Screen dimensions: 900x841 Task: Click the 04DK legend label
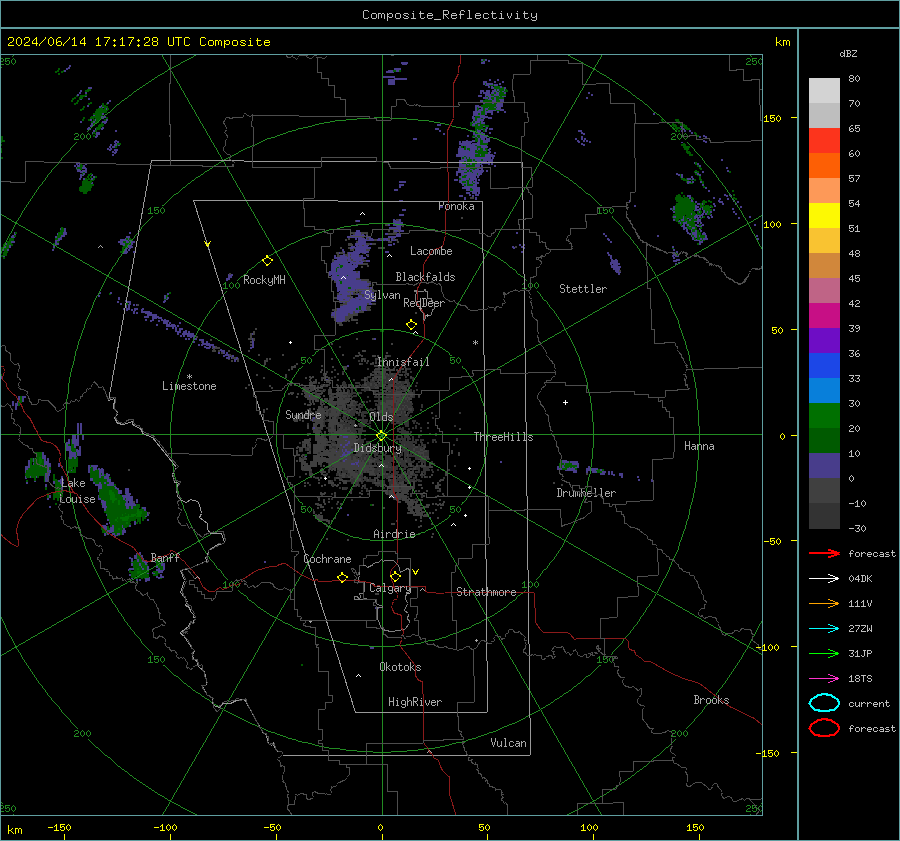tap(860, 579)
